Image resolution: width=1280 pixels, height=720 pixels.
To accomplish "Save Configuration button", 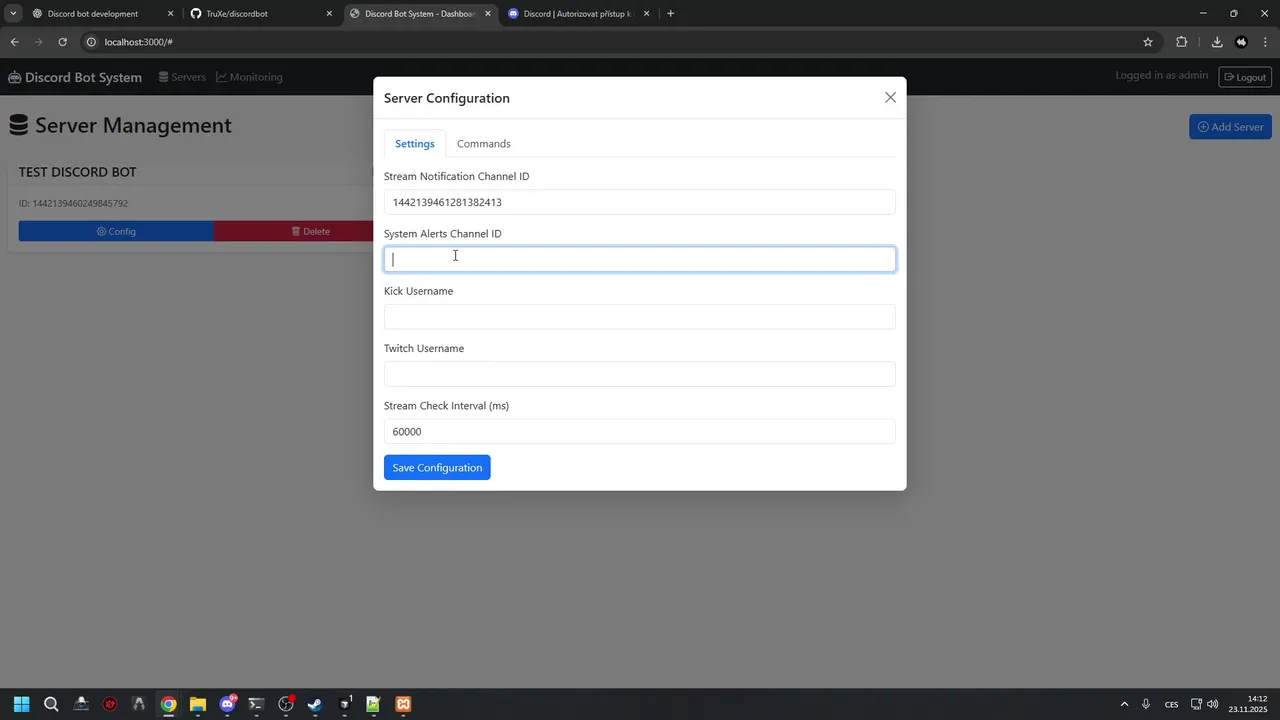I will (437, 468).
